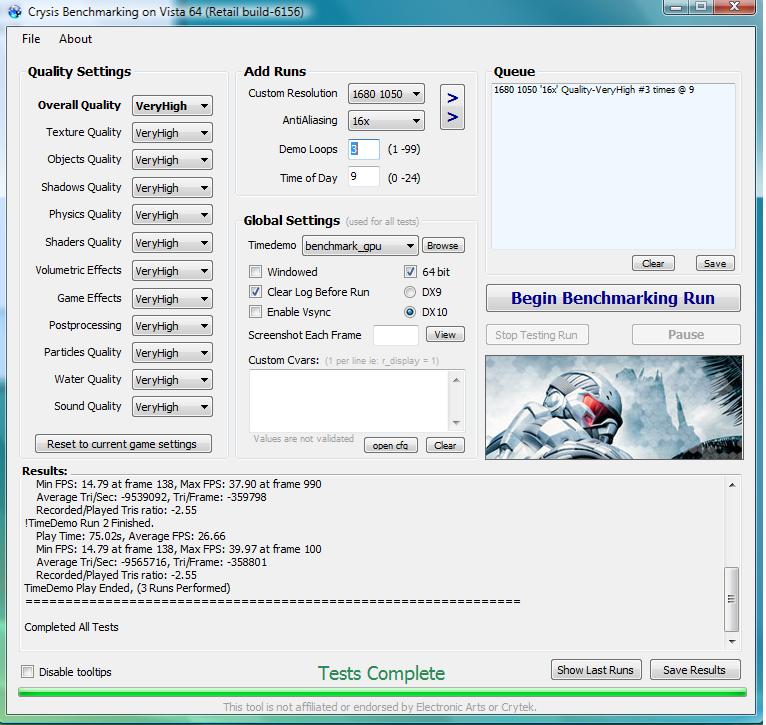
Task: Click the Pause button
Action: click(686, 335)
